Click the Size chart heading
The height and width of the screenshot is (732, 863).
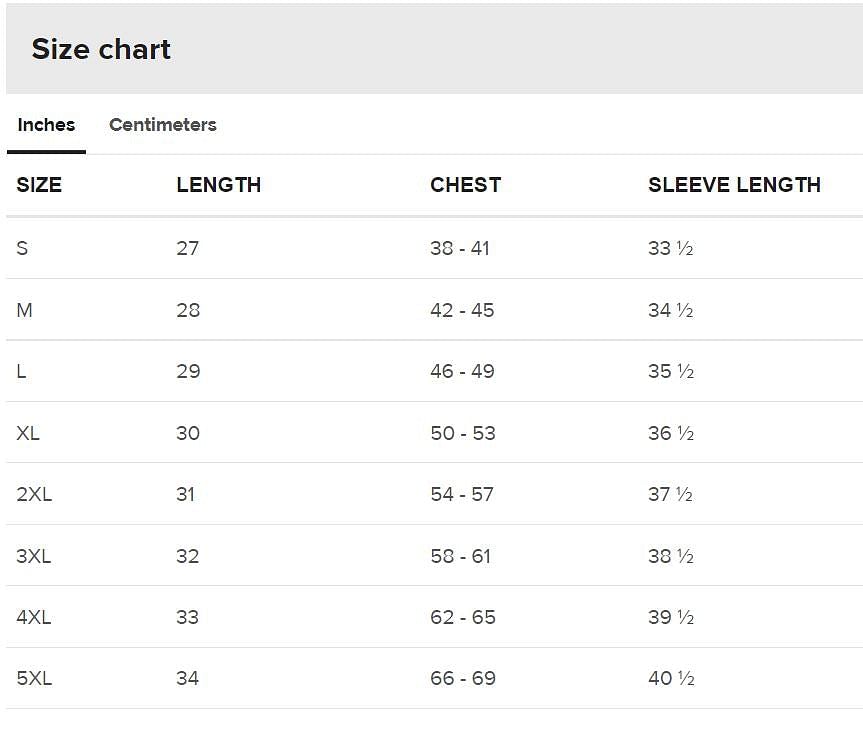click(x=101, y=48)
